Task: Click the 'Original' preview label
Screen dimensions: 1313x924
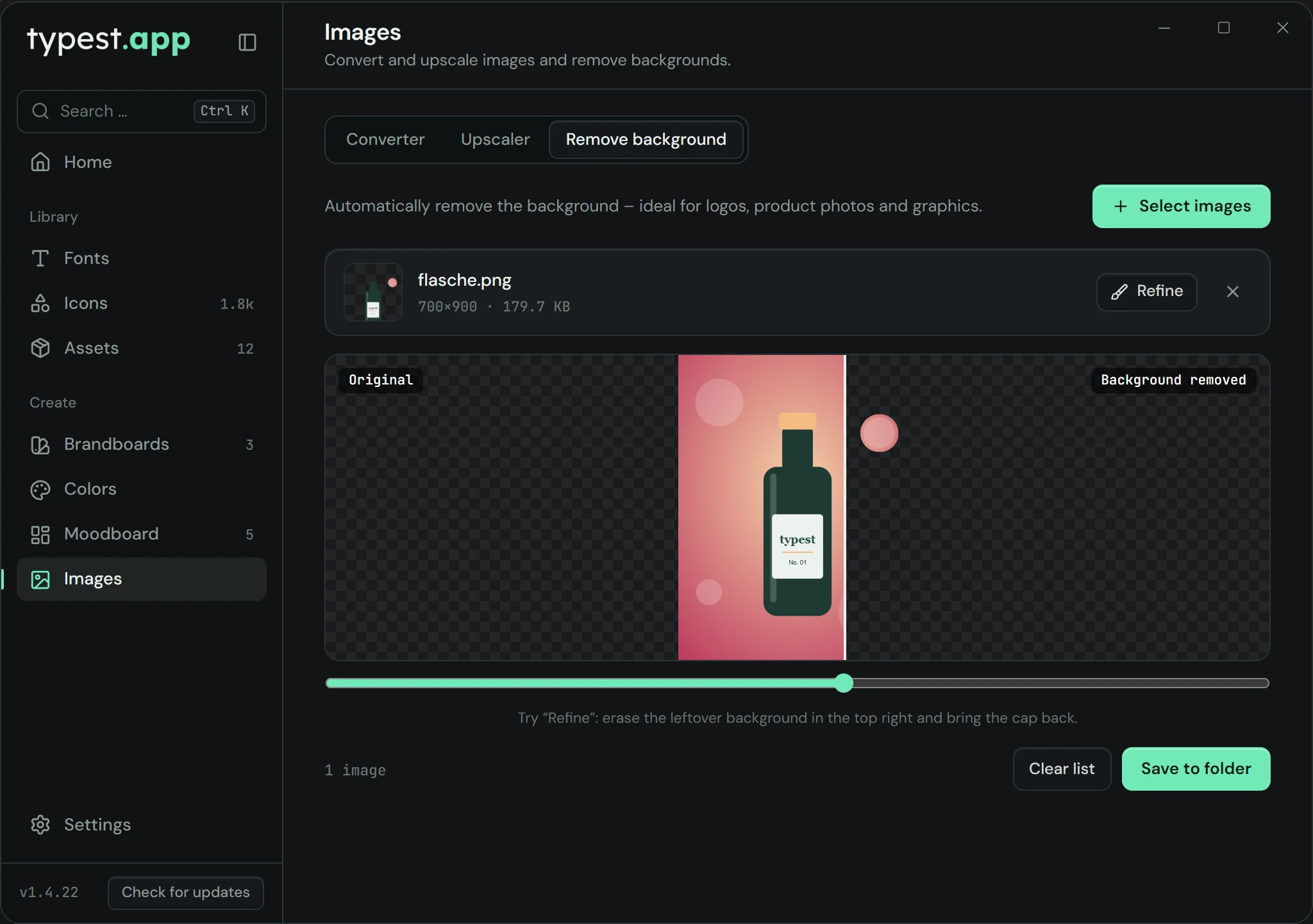Action: tap(381, 380)
